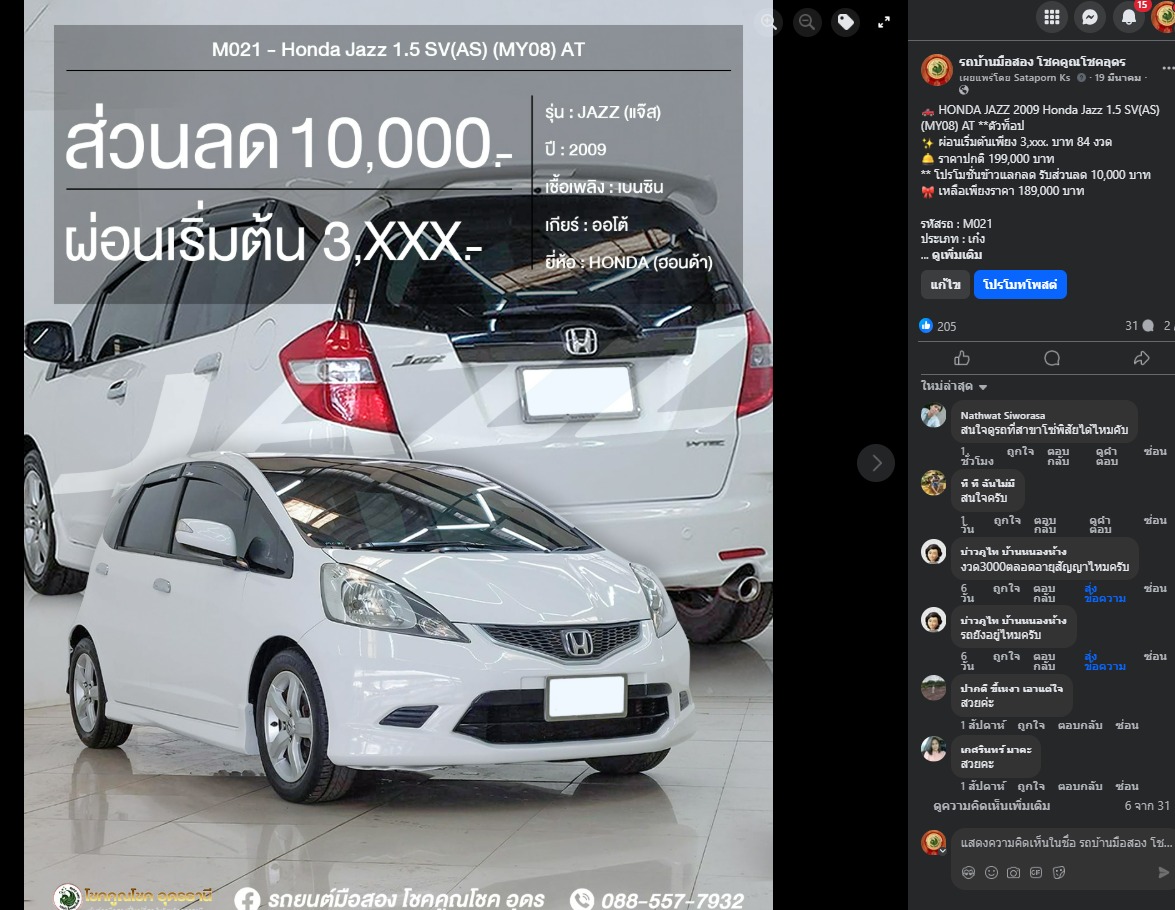Open the Facebook menu grid icon
1175x910 pixels.
click(x=1052, y=17)
